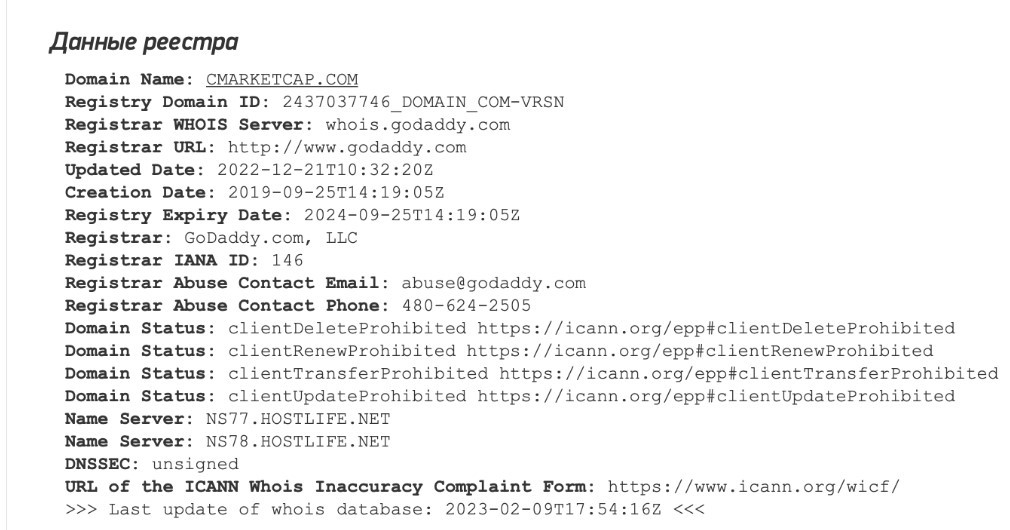Click the http://www.godaddy.com registrar URL

click(x=347, y=147)
